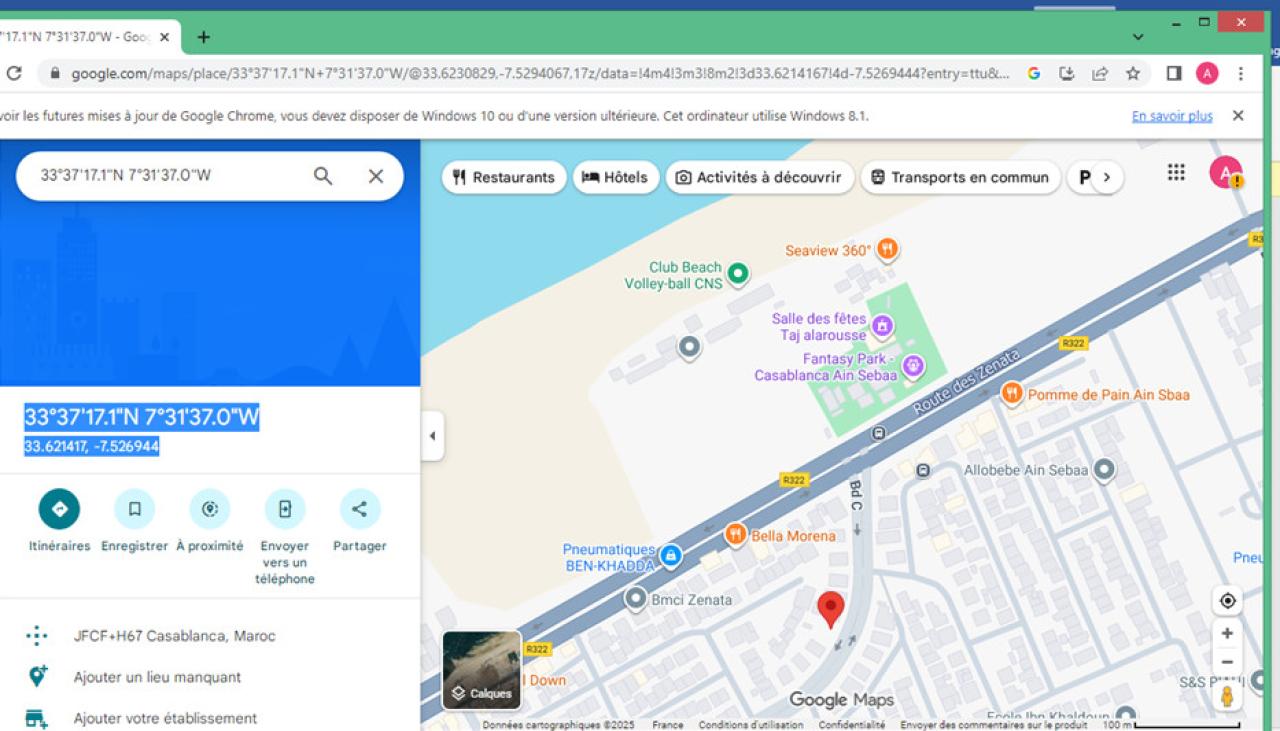Clear the Maps search field
Image resolution: width=1280 pixels, height=731 pixels.
pyautogui.click(x=376, y=176)
